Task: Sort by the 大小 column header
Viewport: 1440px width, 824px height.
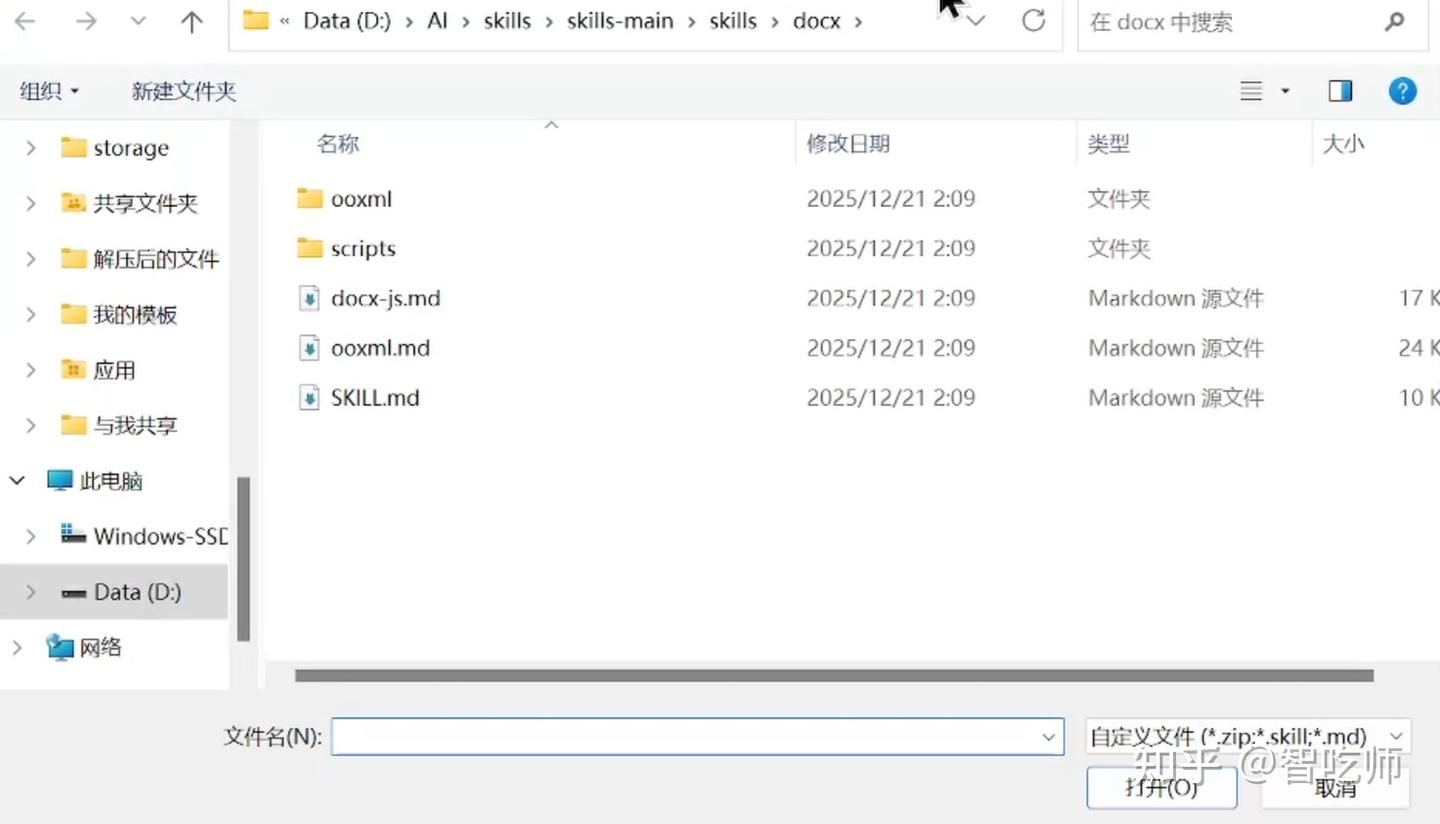Action: coord(1343,144)
